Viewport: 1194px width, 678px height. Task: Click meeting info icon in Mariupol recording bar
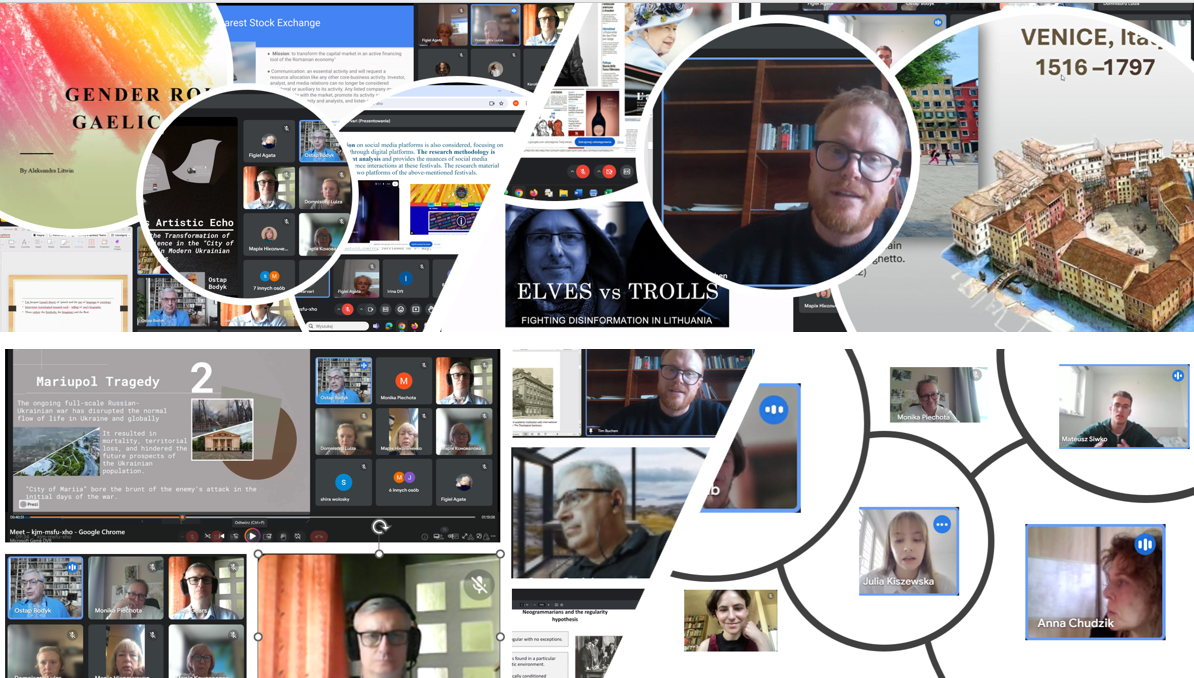coord(425,536)
